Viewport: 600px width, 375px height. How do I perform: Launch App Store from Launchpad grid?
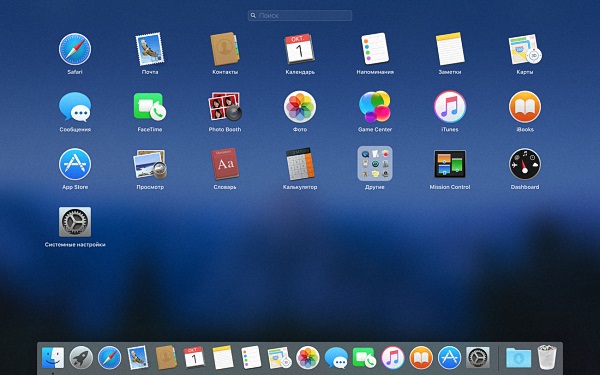pyautogui.click(x=75, y=164)
